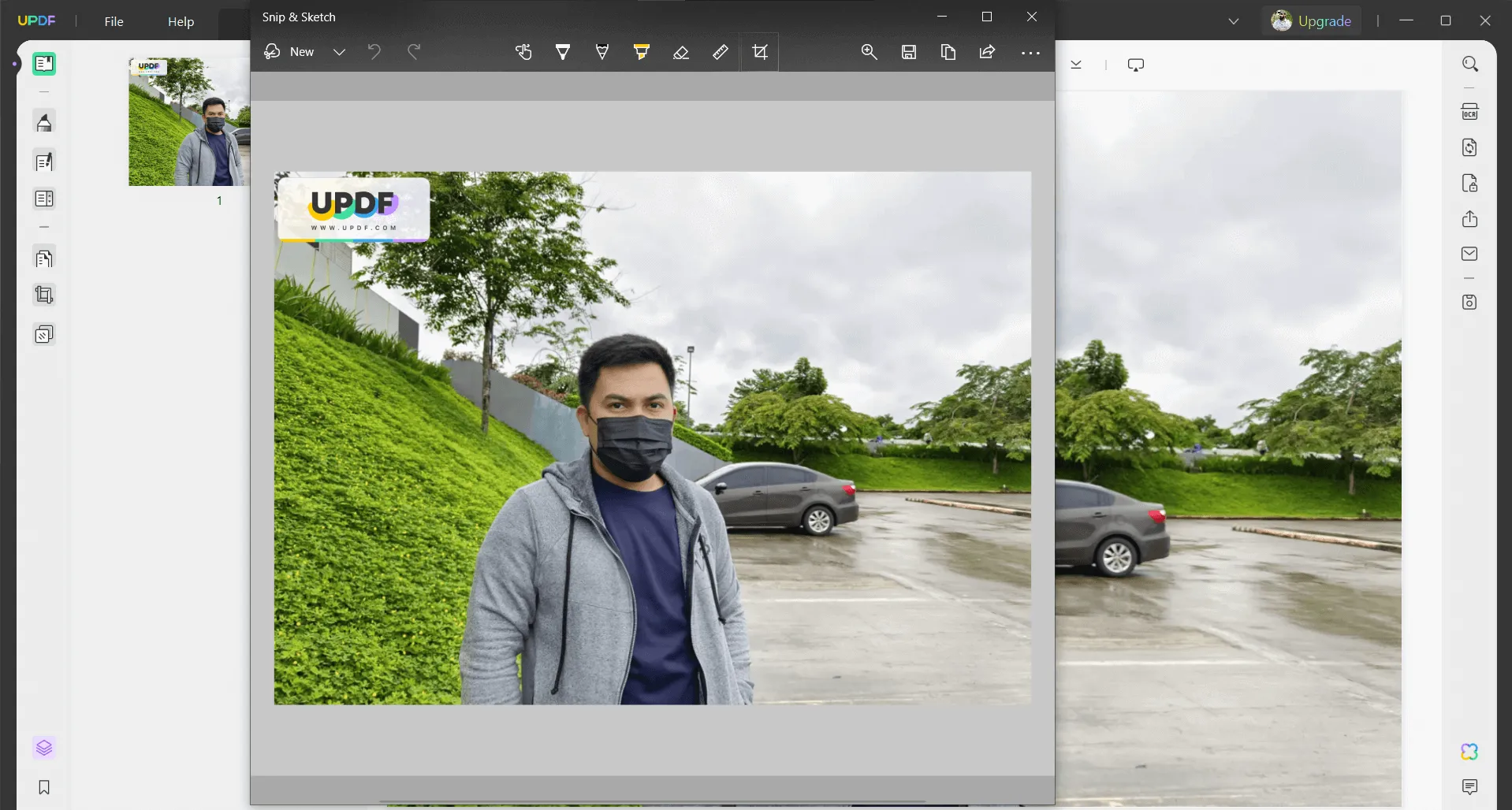Copy the snip to clipboard
The height and width of the screenshot is (810, 1512).
948,52
